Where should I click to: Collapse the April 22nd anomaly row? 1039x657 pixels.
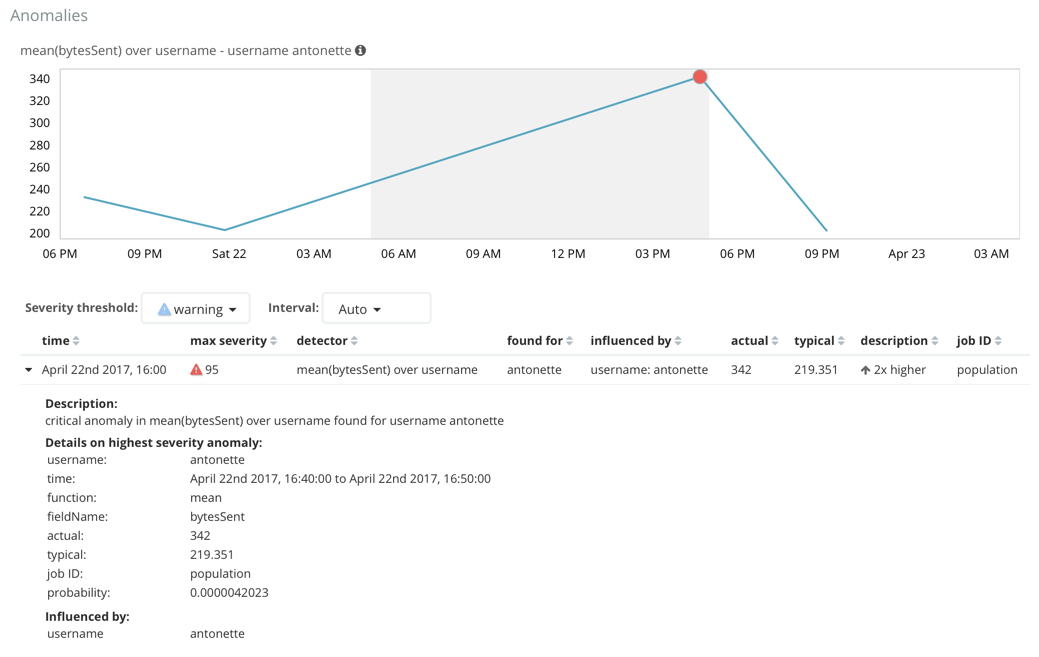[28, 370]
